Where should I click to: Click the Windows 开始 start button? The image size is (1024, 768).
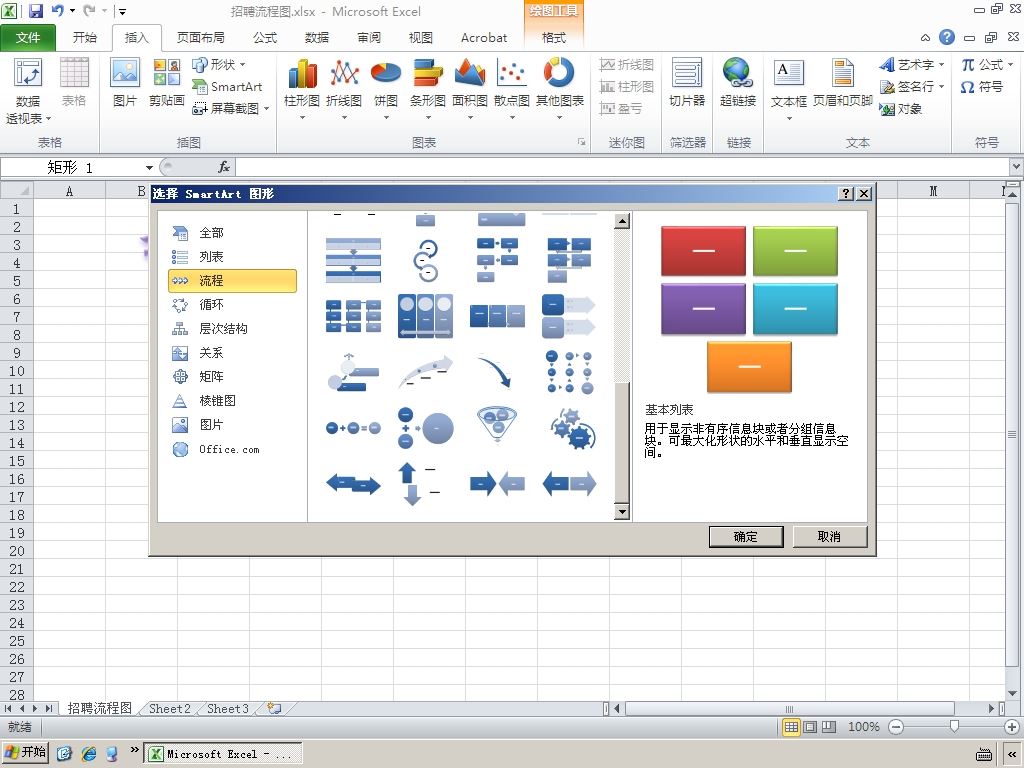[x=25, y=752]
